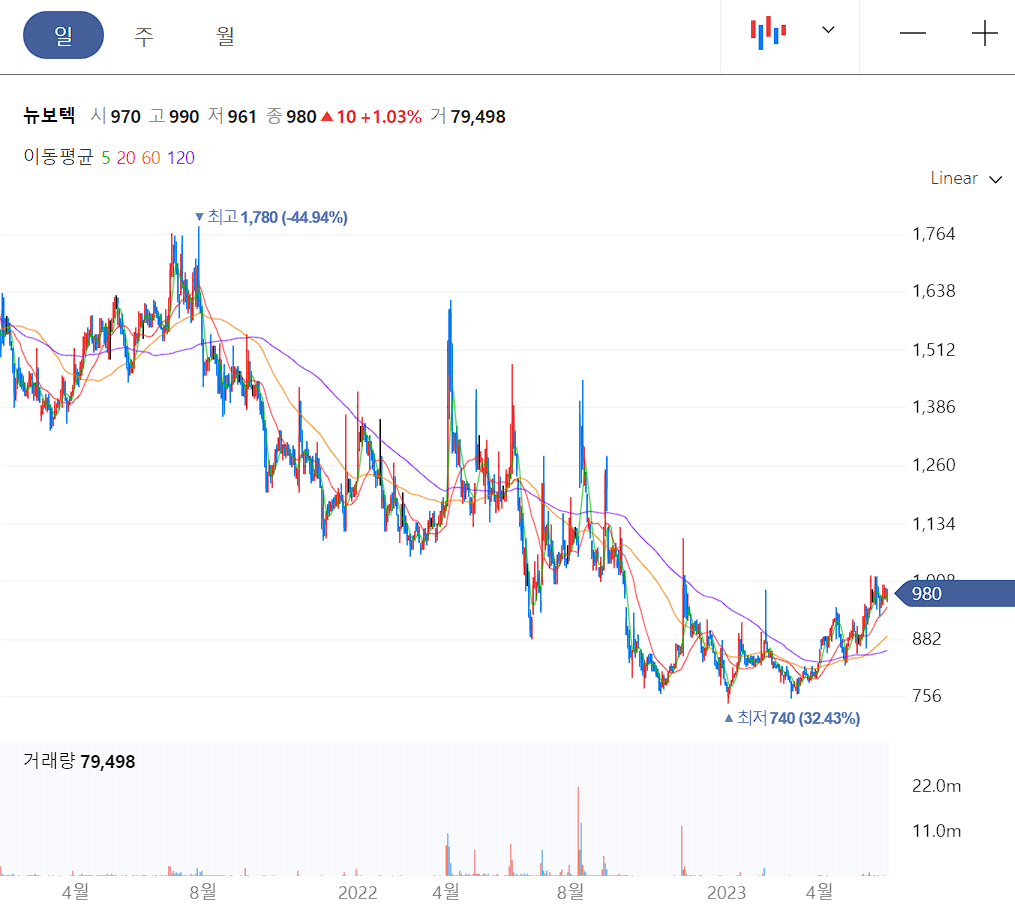Image resolution: width=1015 pixels, height=922 pixels.
Task: Click the 최고 1,780 high price marker
Action: tap(272, 217)
